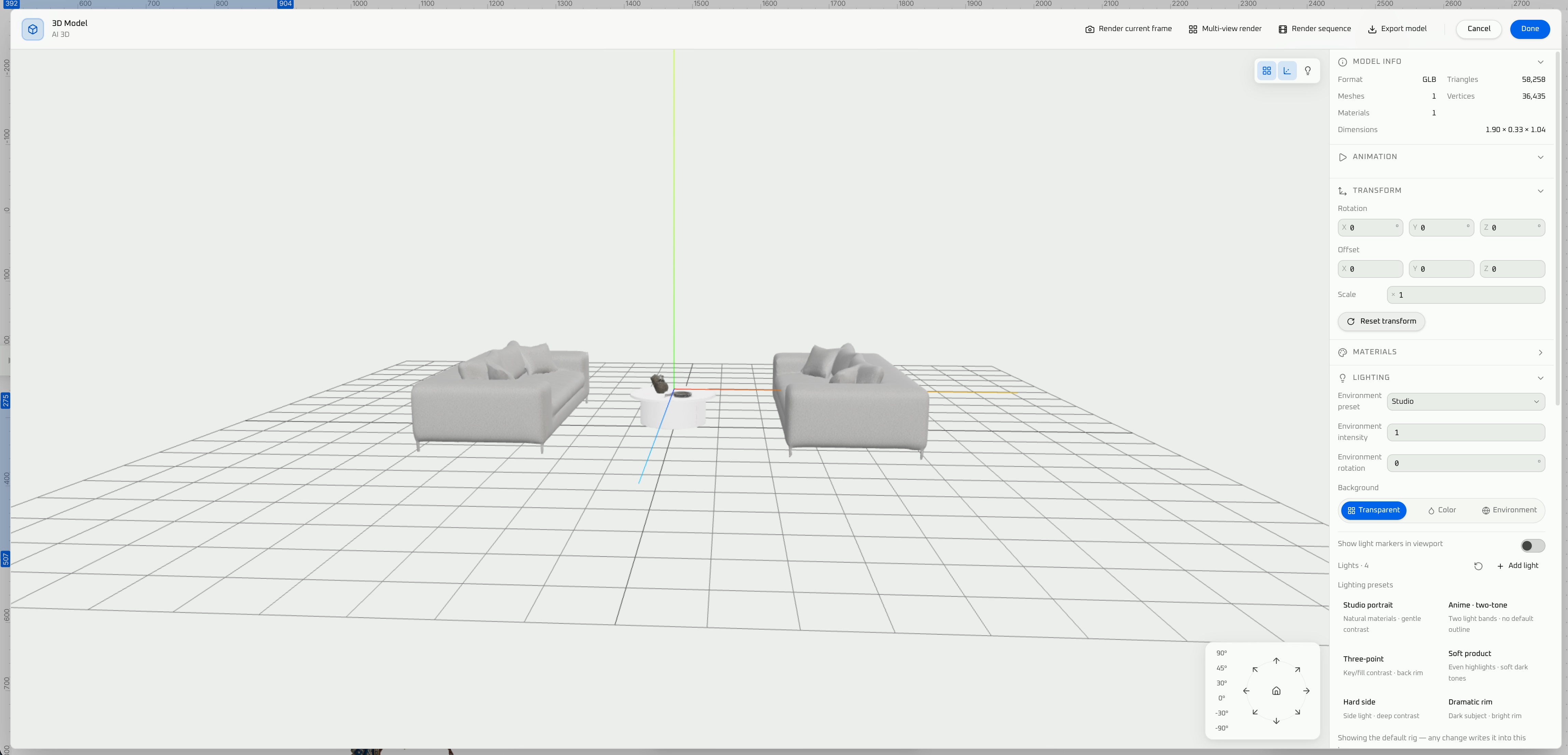Click Rotation Y input field
The image size is (1568, 755).
pos(1441,228)
